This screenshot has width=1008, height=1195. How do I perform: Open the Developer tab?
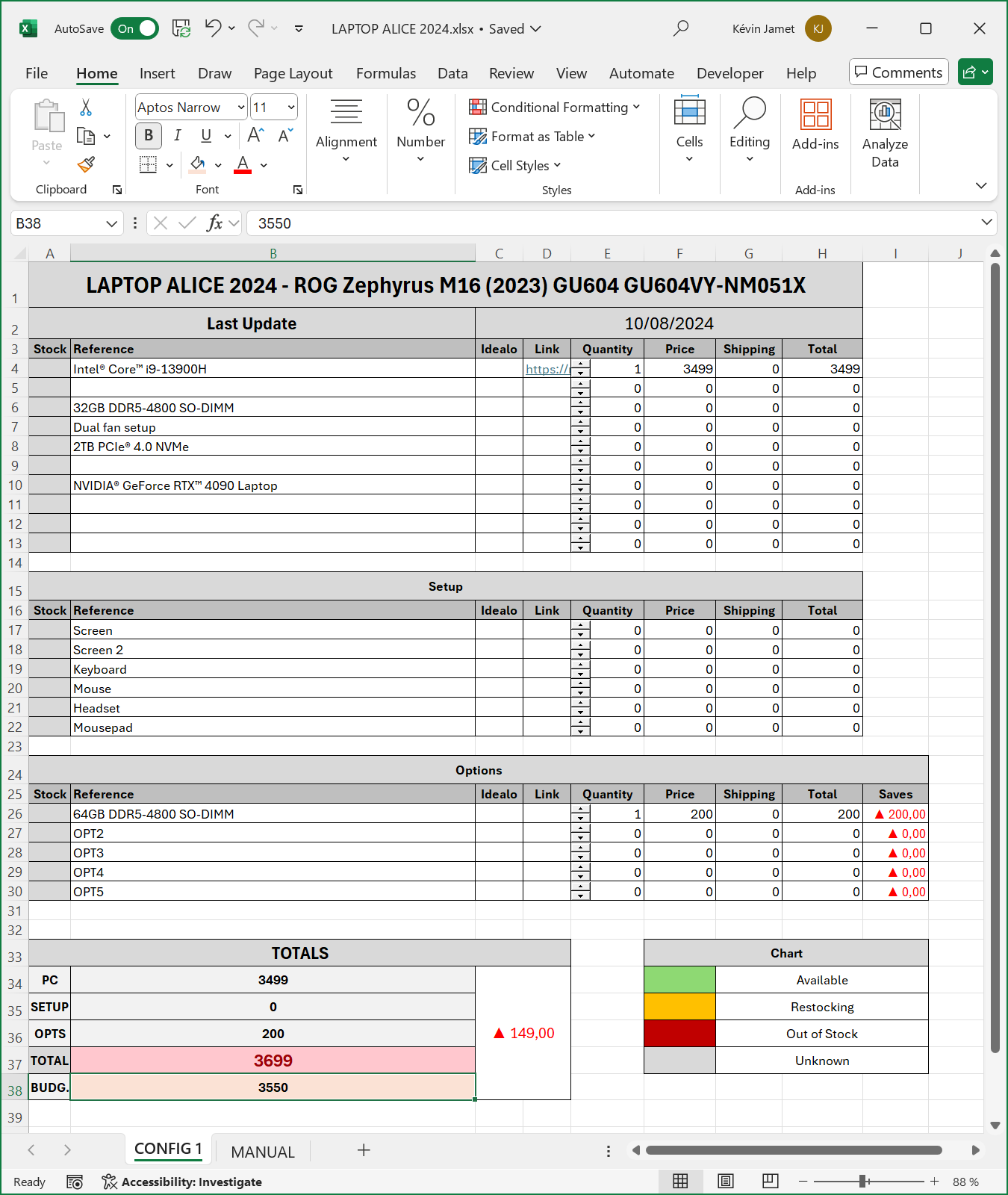coord(730,73)
